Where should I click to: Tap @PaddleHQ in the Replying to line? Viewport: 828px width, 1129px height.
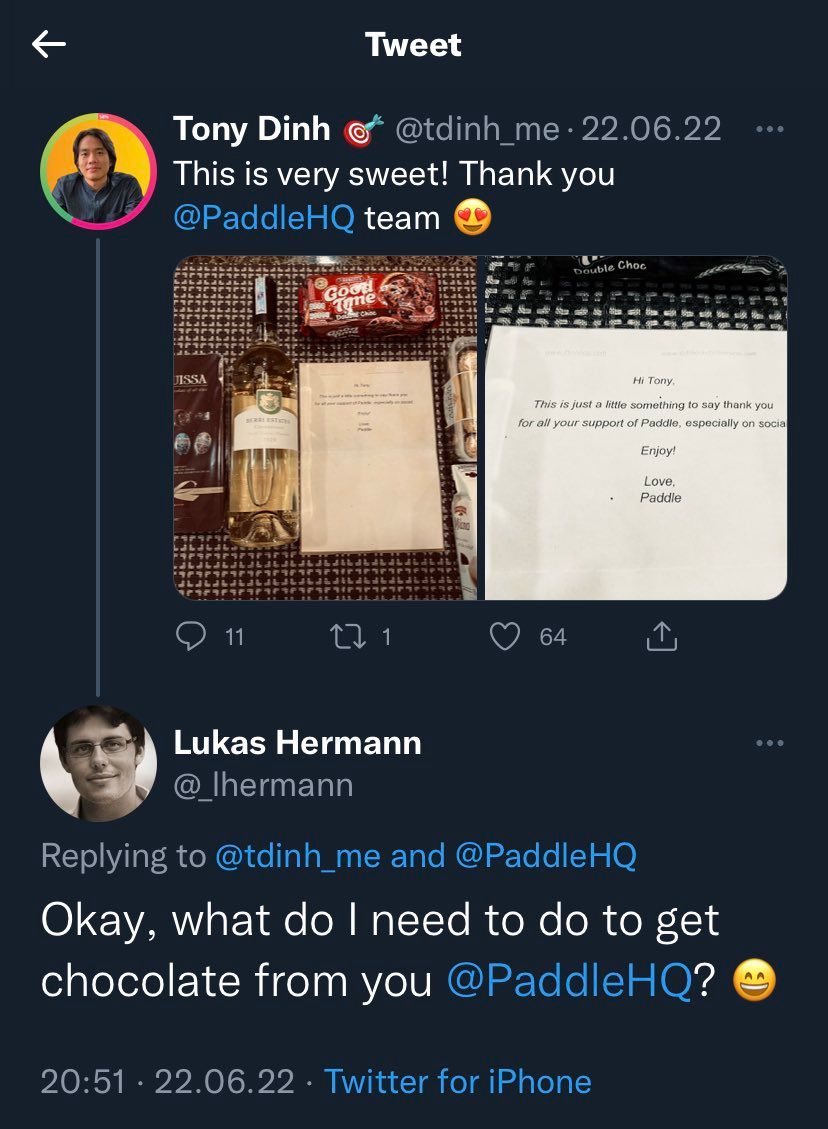[544, 856]
